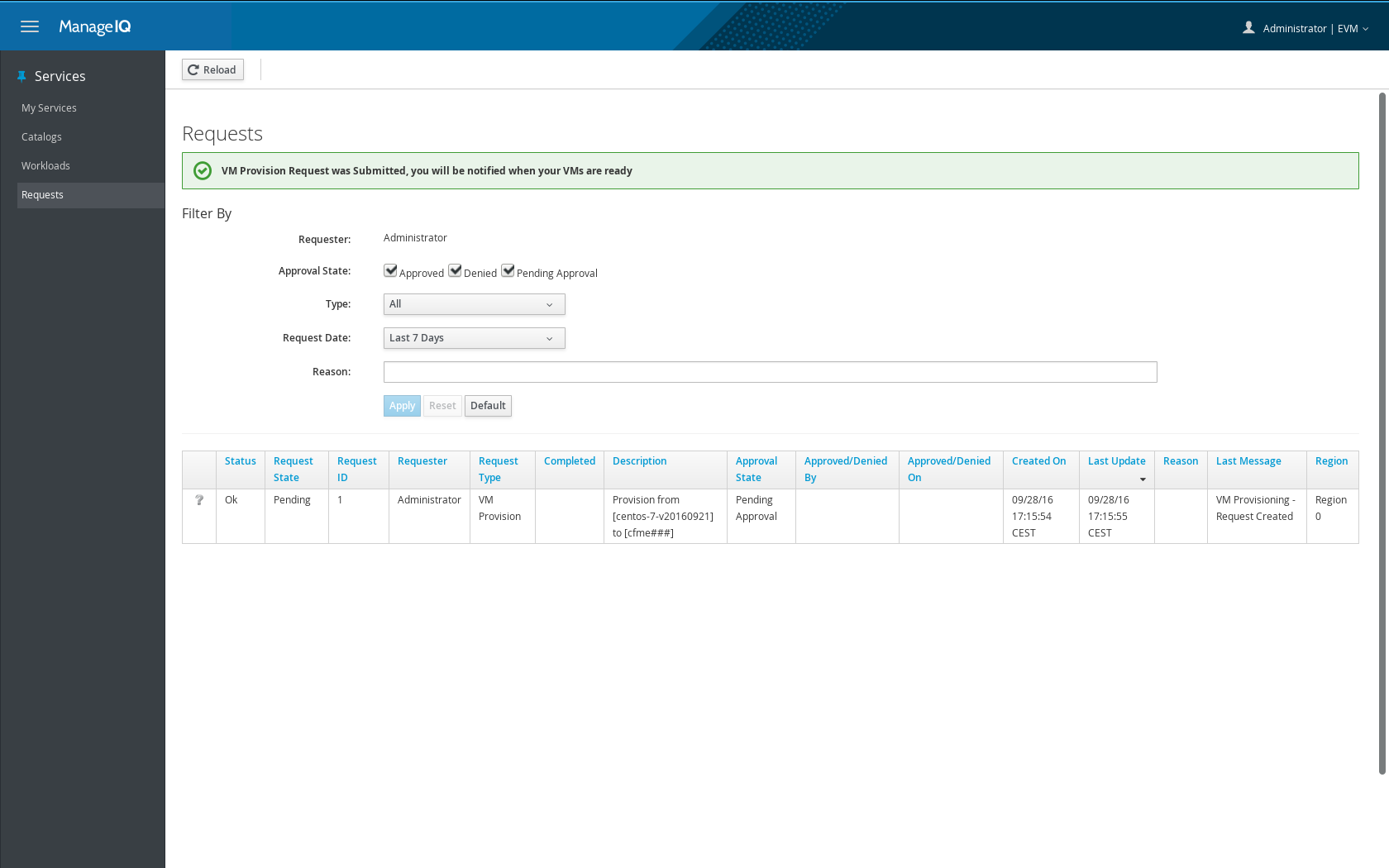This screenshot has height=868, width=1389.
Task: Click the Apply filter button
Action: (402, 406)
